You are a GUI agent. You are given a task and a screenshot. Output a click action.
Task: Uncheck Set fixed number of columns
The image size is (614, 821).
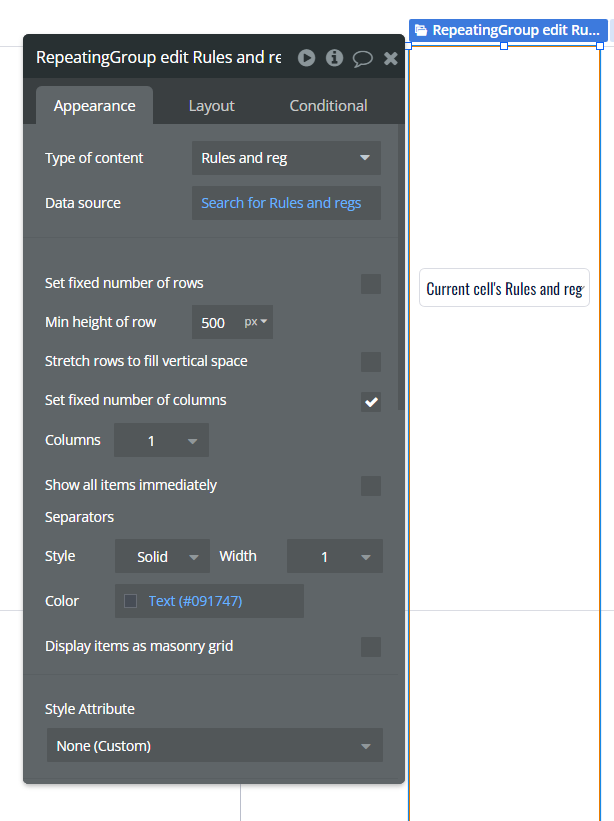tap(371, 401)
